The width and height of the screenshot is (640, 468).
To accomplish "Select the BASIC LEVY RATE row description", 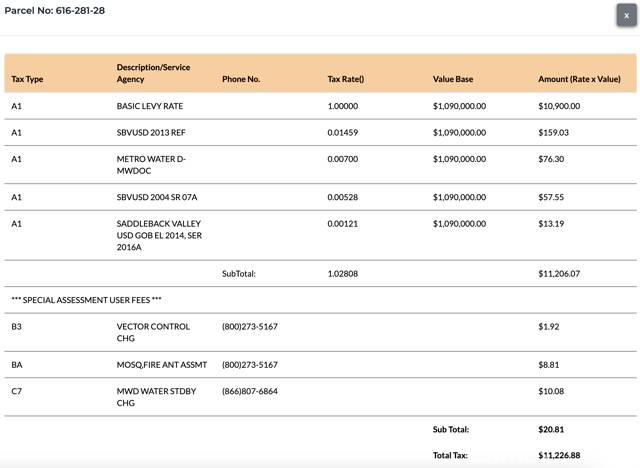I will click(150, 106).
